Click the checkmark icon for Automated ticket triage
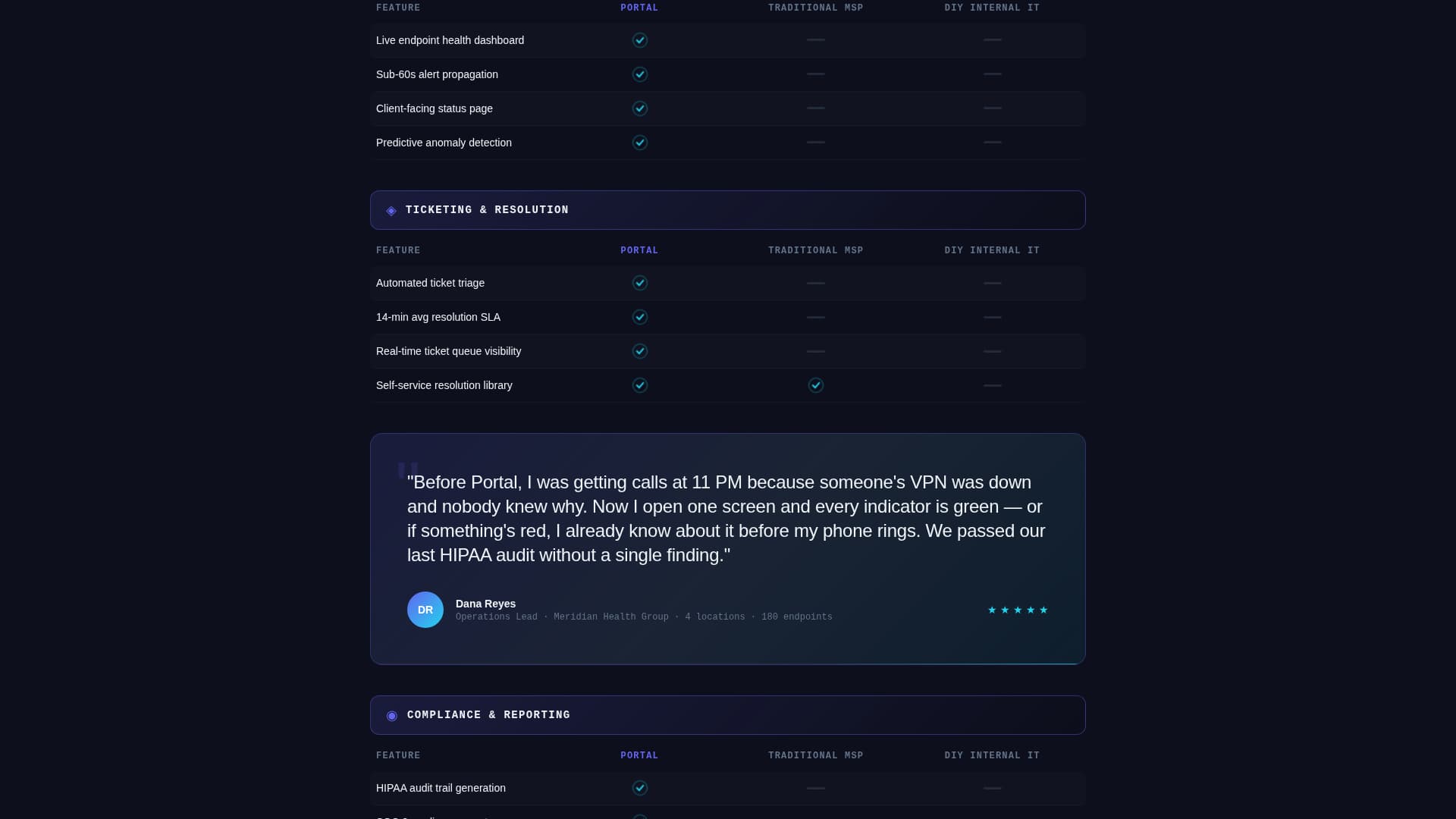Image resolution: width=1456 pixels, height=819 pixels. click(x=639, y=283)
